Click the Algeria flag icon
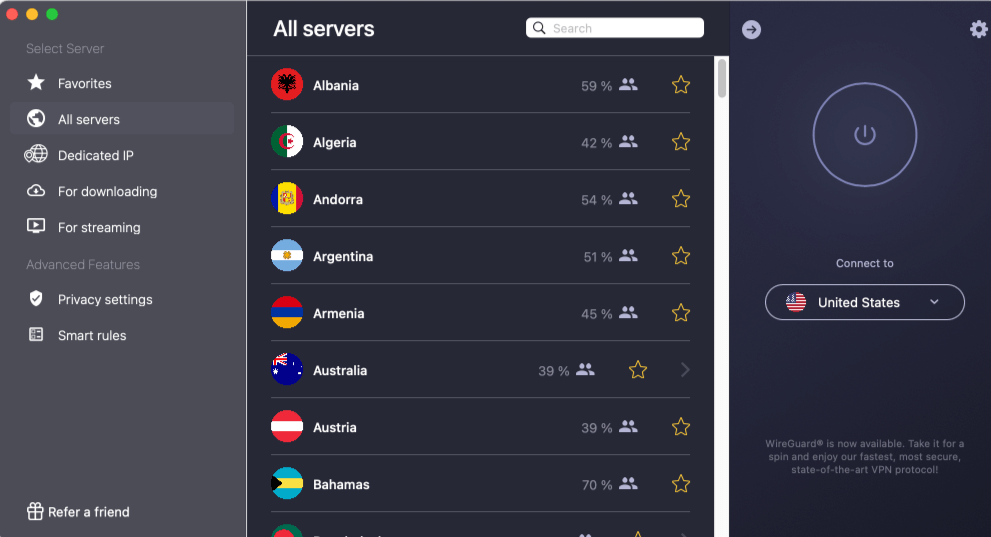This screenshot has height=537, width=991. click(x=287, y=141)
